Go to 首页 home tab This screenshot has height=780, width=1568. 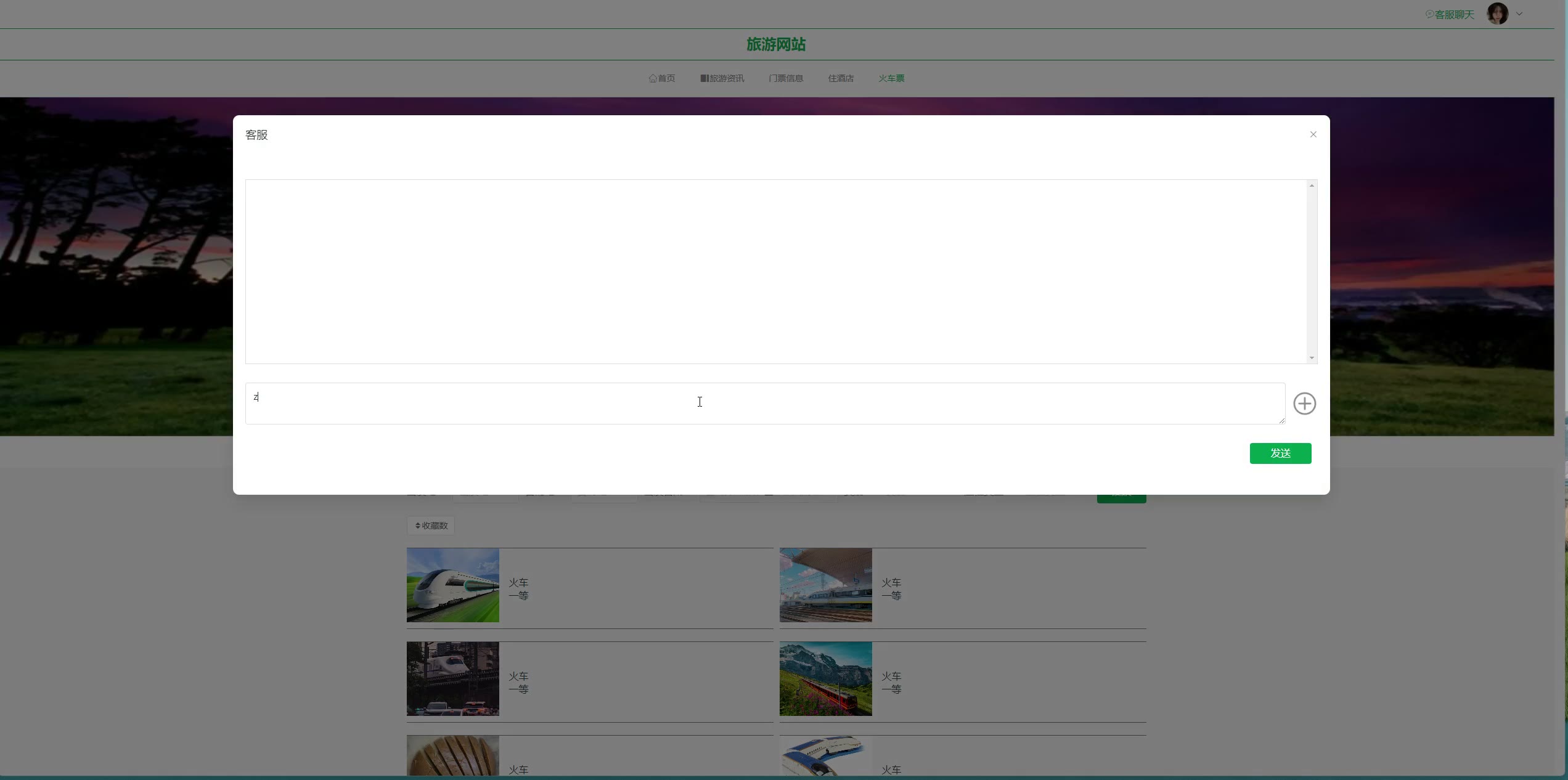coord(662,78)
